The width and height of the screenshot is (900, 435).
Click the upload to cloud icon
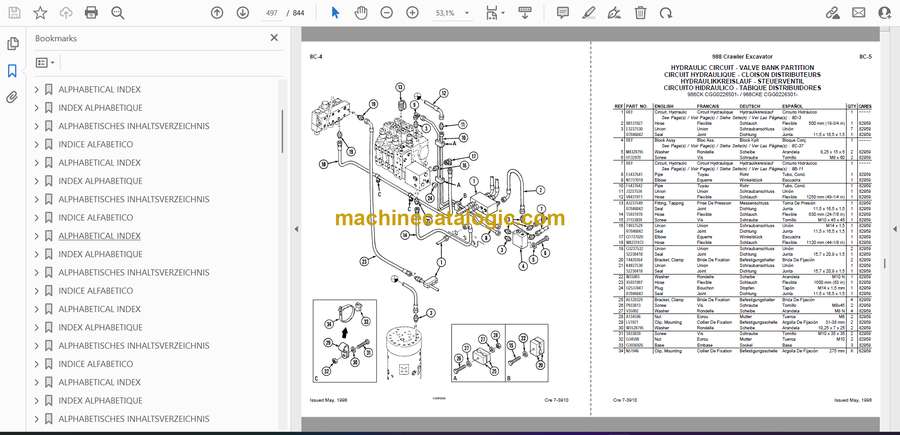(x=66, y=13)
